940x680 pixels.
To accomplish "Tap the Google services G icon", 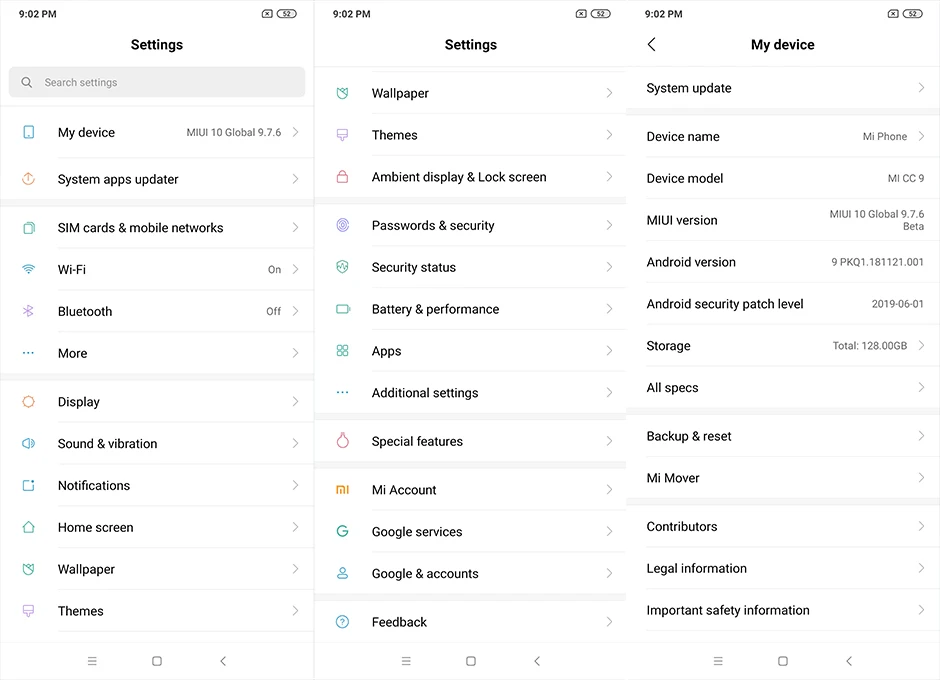I will click(x=343, y=532).
